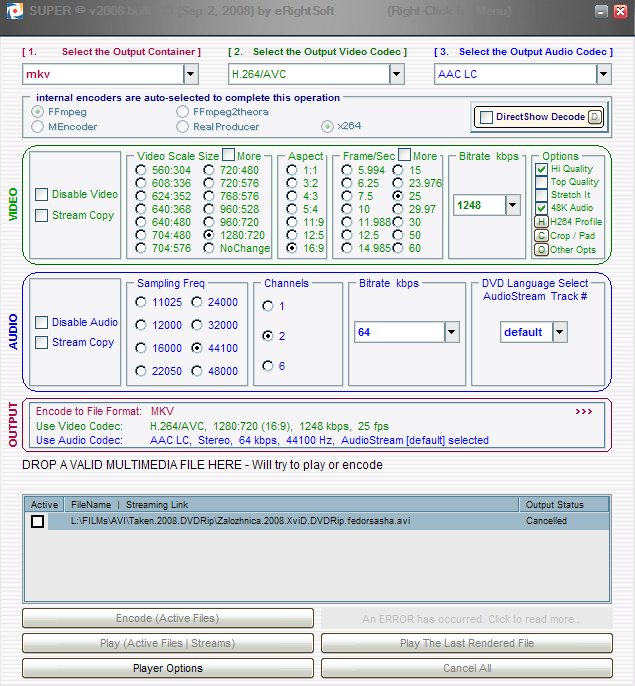
Task: Choose 2 audio channels
Action: click(x=268, y=336)
